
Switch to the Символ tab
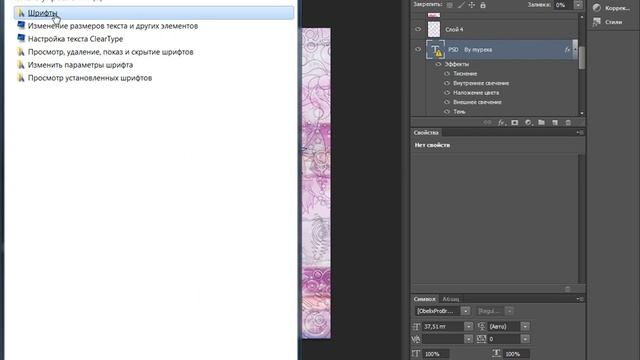pos(424,299)
